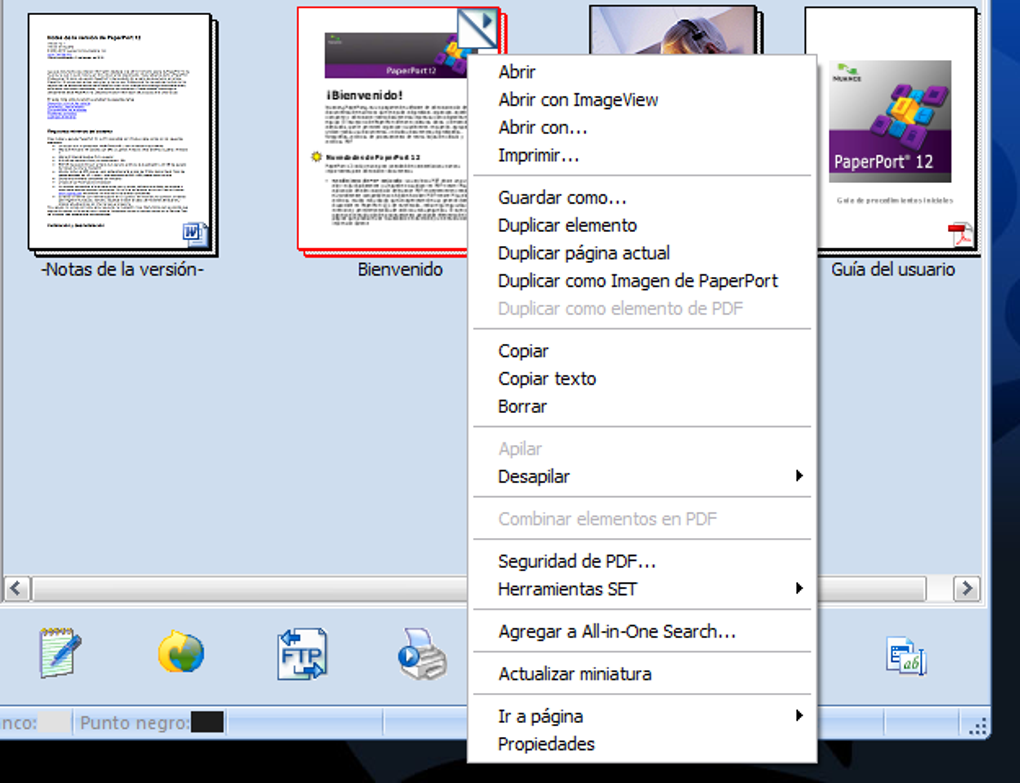1020x783 pixels.
Task: Select Actualizar miniatura
Action: (642, 674)
